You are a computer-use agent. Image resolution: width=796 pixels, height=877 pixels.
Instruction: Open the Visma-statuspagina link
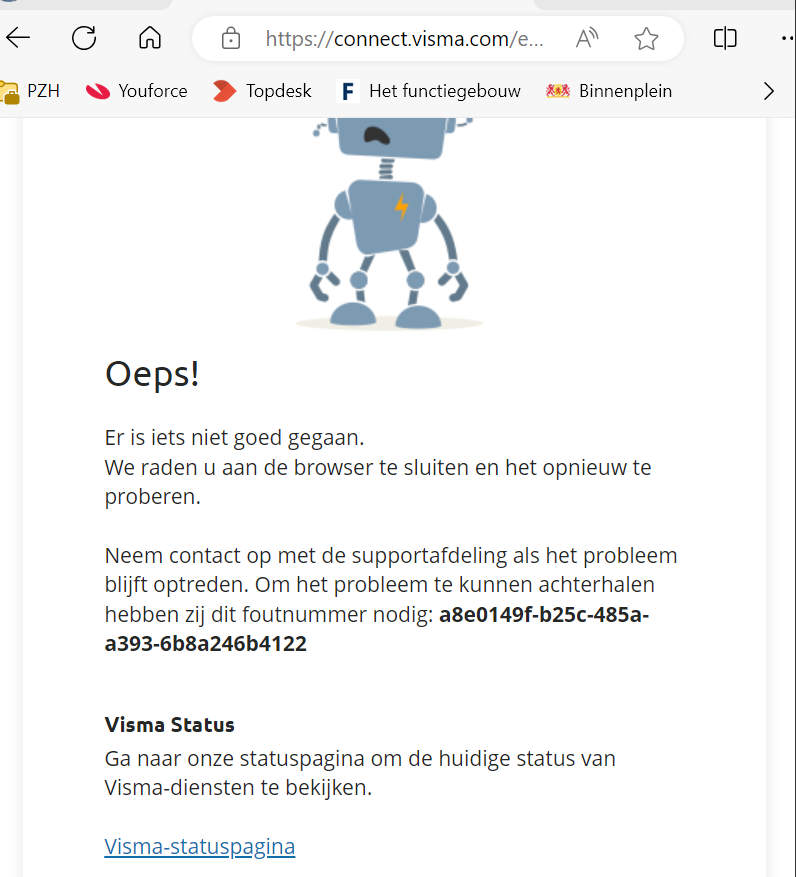200,846
